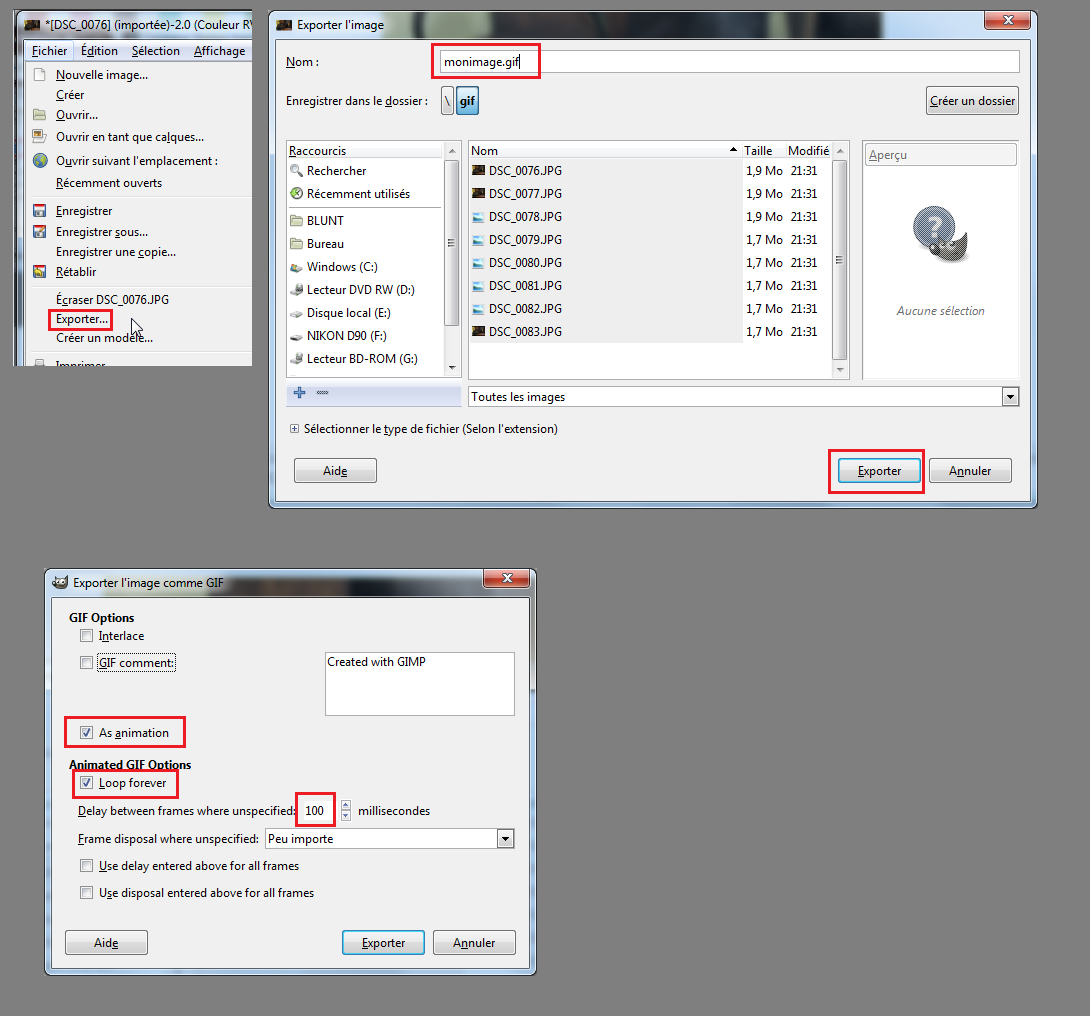The height and width of the screenshot is (1016, 1090).
Task: Increase the frame delay with up arrow
Action: (x=346, y=805)
